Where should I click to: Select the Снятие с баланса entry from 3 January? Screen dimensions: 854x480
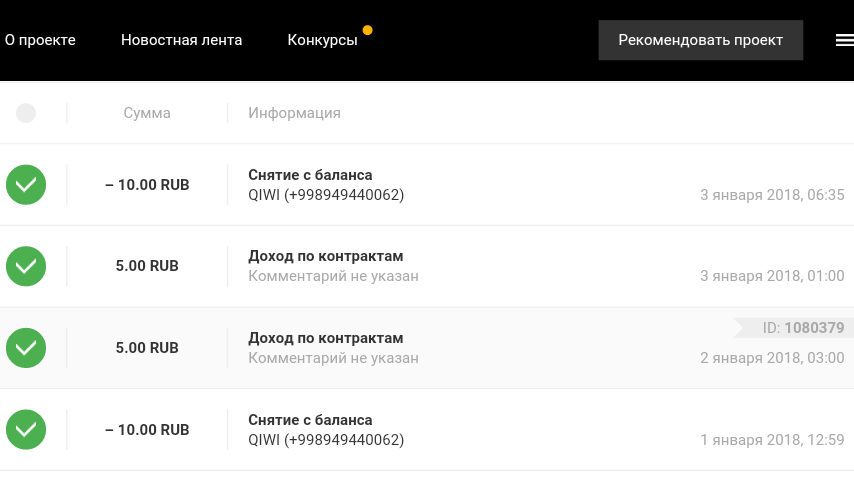pos(310,175)
